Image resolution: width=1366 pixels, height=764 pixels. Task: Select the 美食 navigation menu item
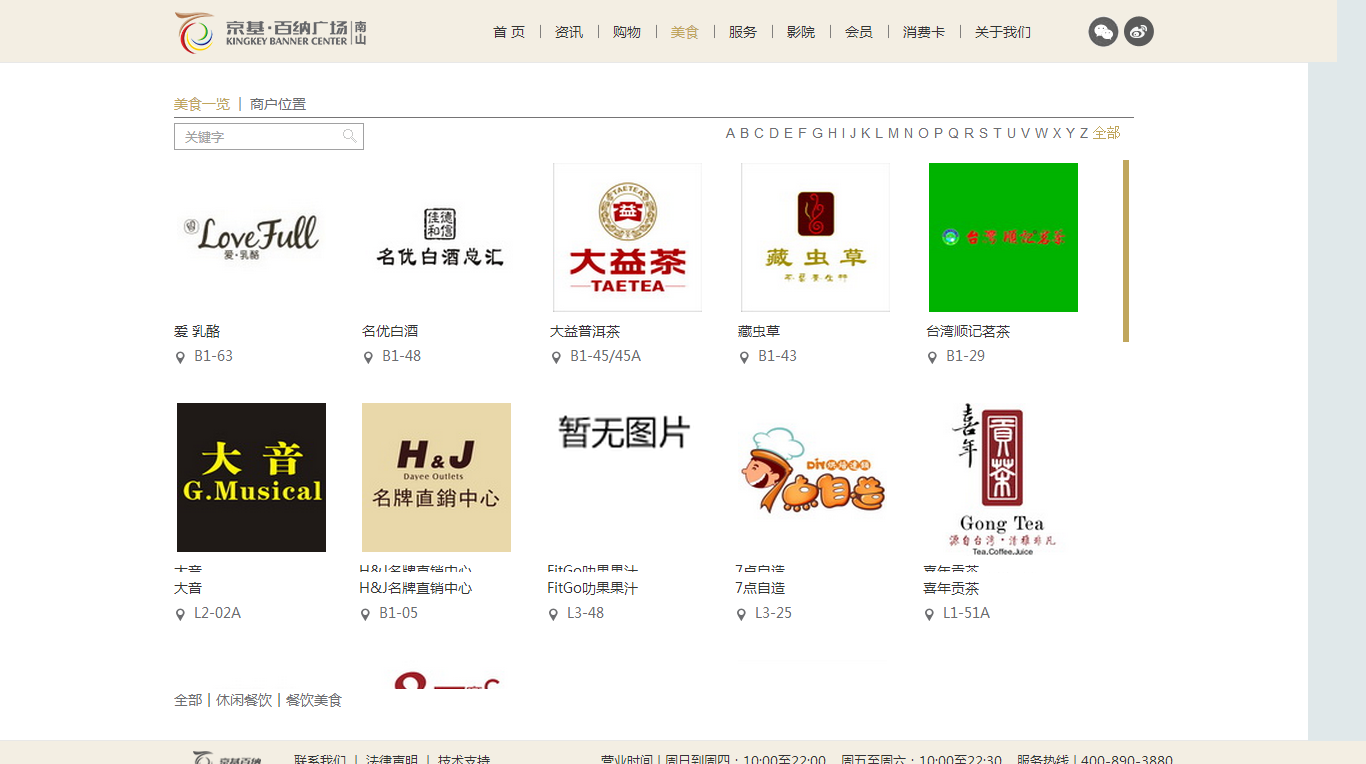click(x=686, y=31)
